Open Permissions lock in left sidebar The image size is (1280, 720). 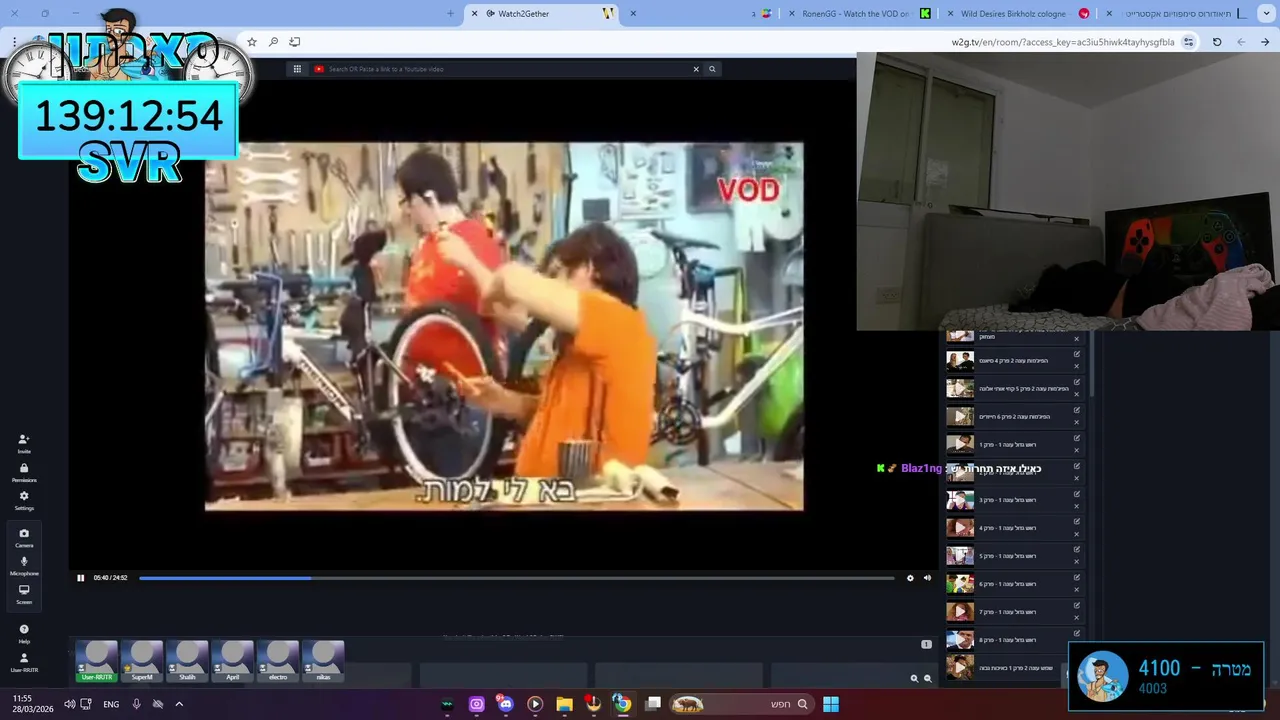tap(24, 472)
